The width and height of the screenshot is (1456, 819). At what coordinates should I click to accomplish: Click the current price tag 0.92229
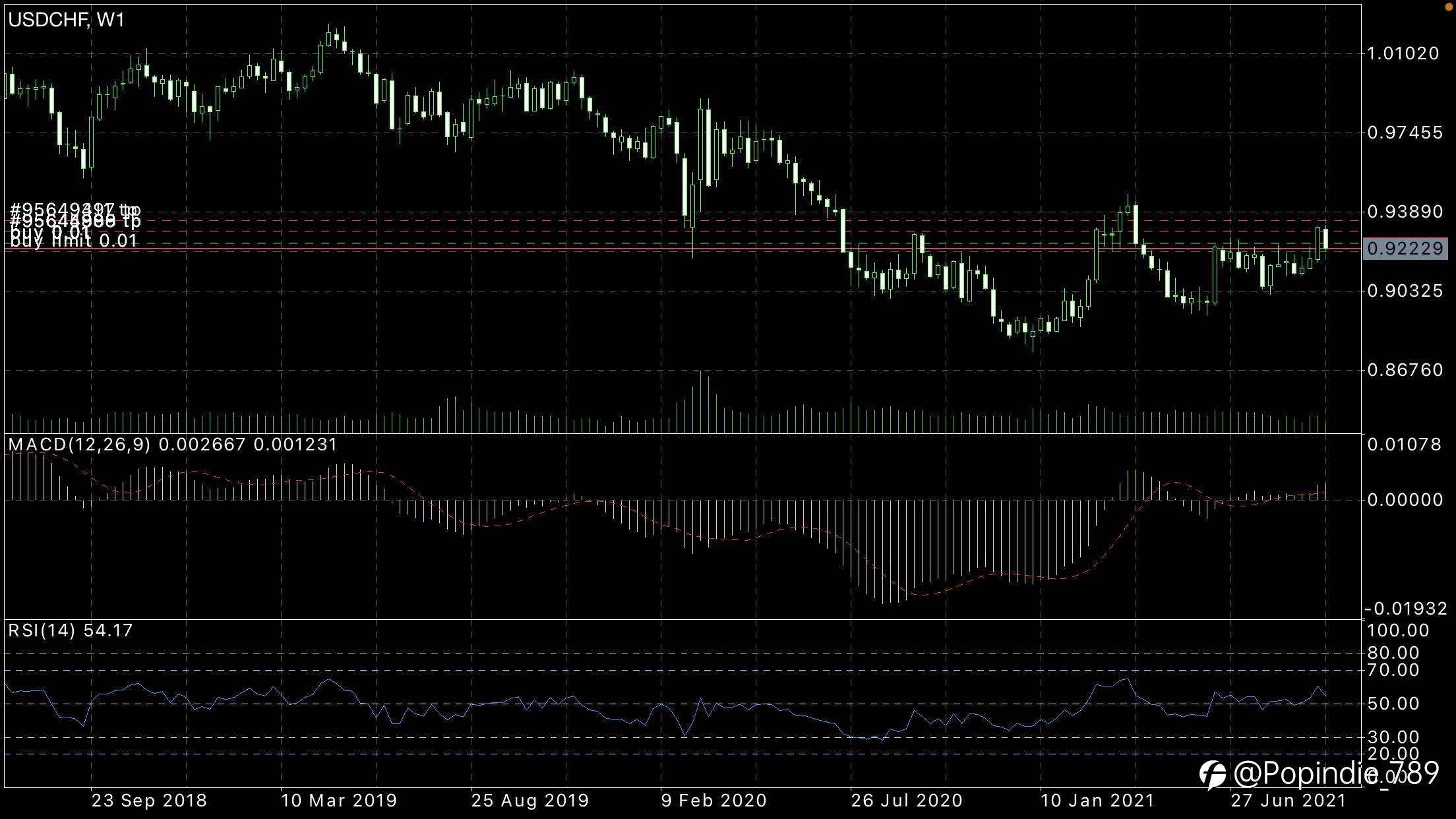(1405, 249)
